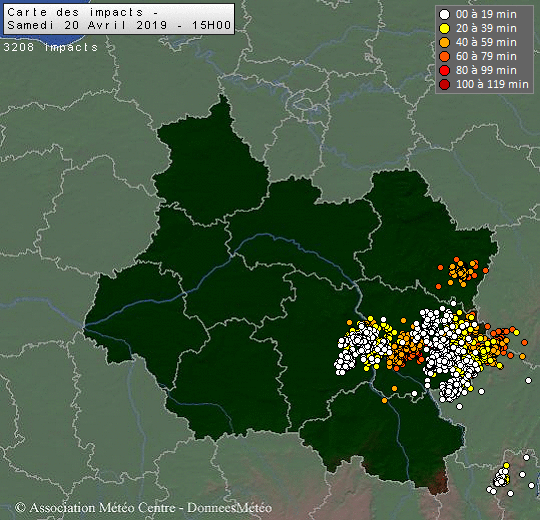Click the "00 à 19 min" legend label

point(486,14)
